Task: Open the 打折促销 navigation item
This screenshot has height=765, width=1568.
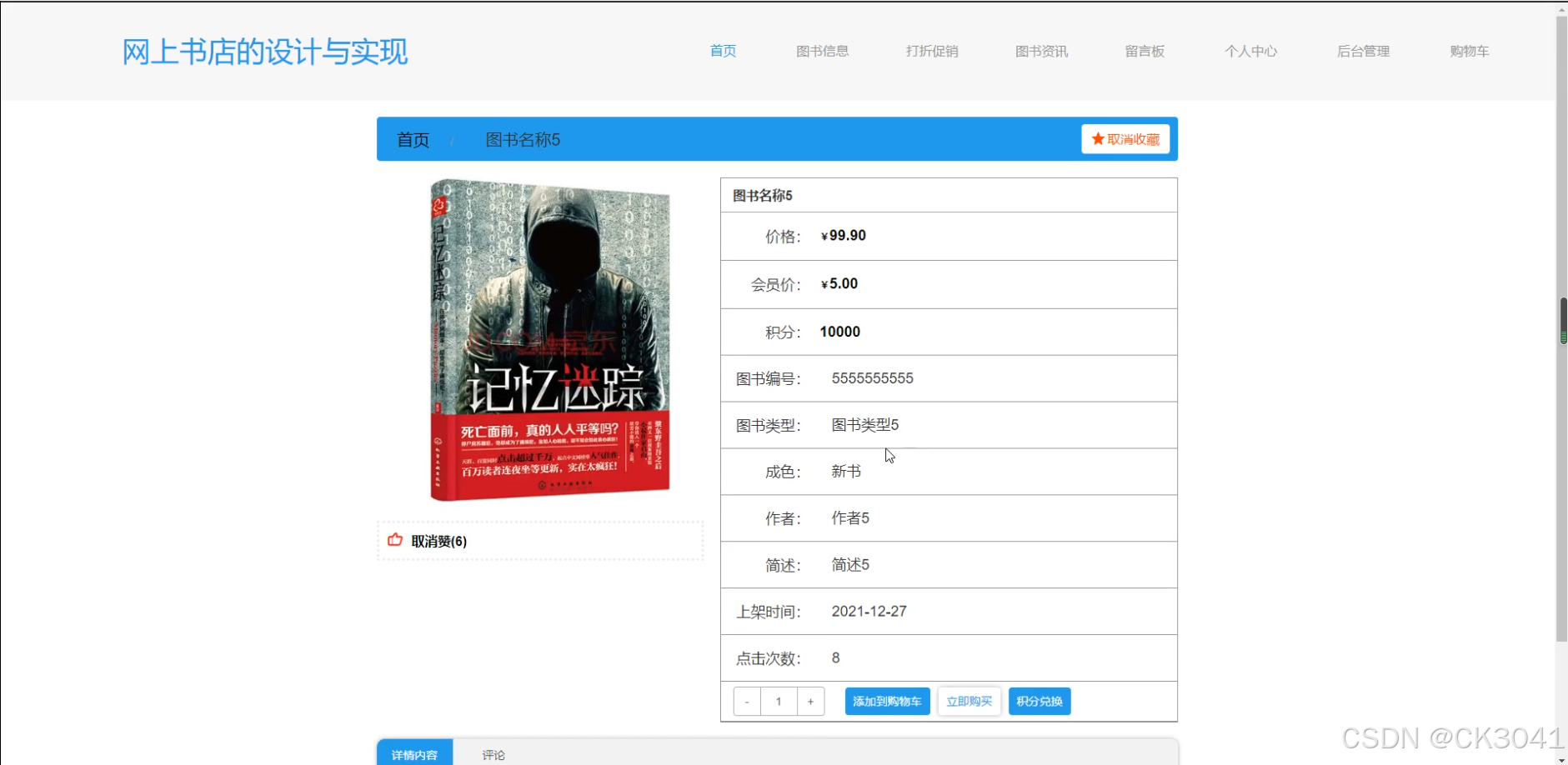Action: click(x=932, y=51)
